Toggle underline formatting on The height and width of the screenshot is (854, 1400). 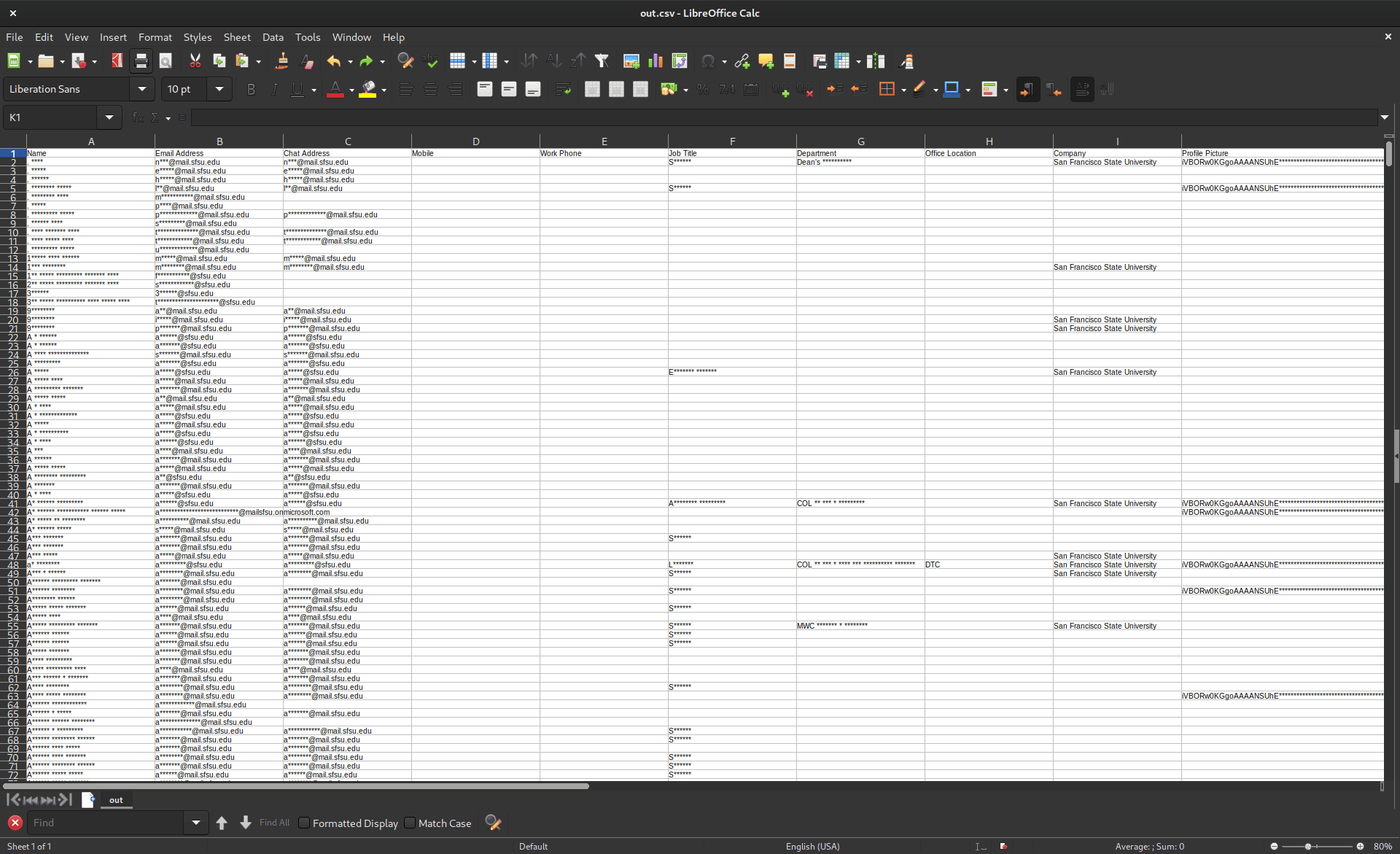point(298,89)
